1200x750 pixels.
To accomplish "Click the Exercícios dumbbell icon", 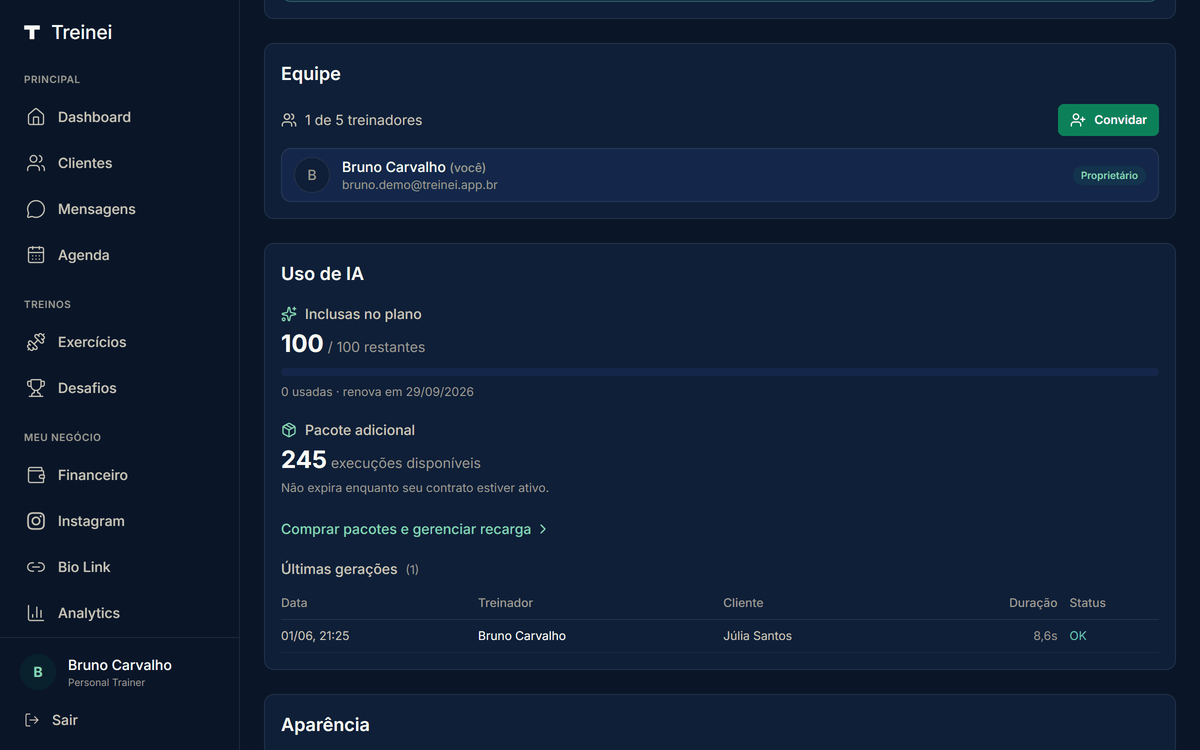I will coord(36,342).
